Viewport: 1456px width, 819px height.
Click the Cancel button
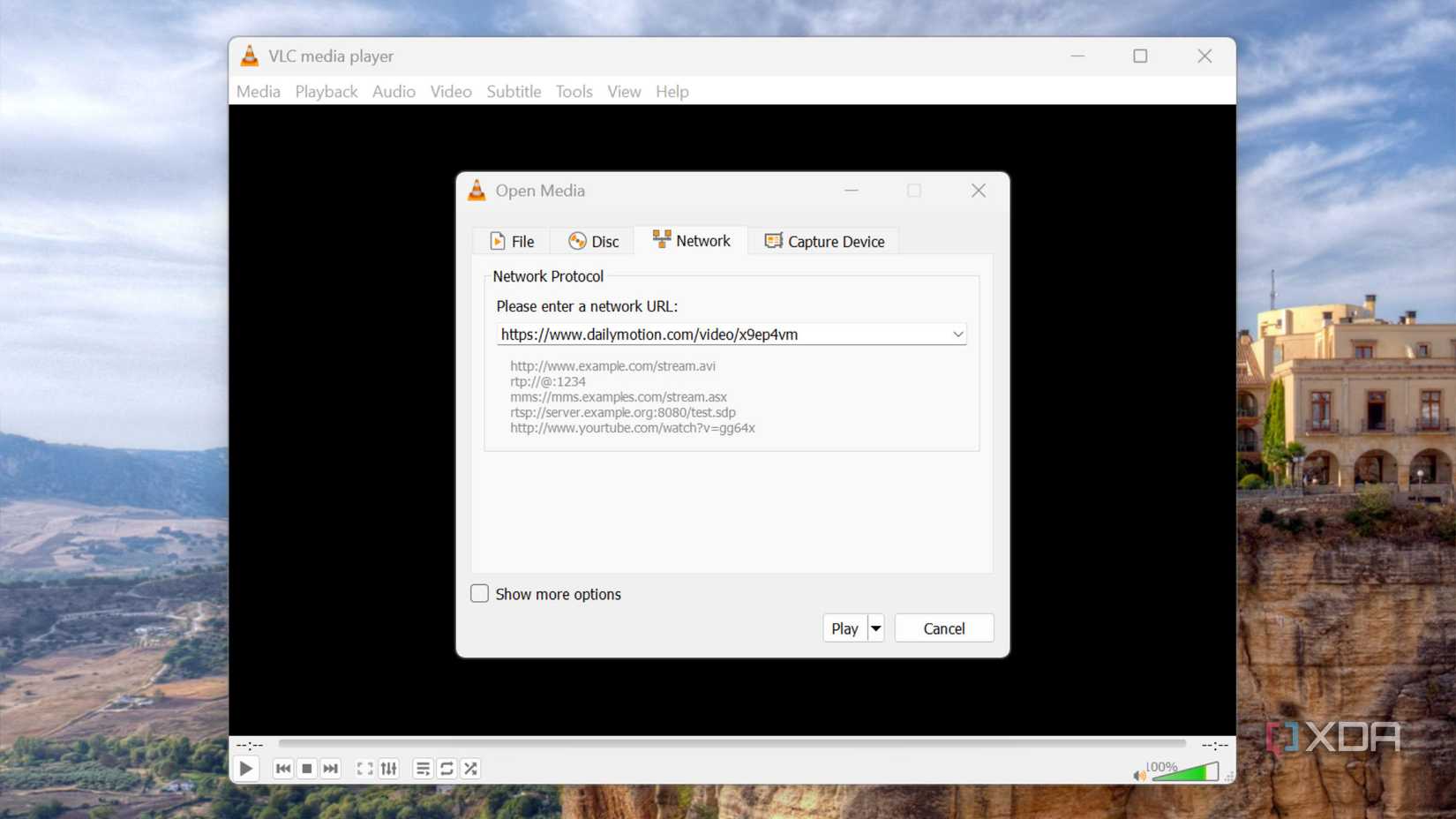(x=943, y=627)
